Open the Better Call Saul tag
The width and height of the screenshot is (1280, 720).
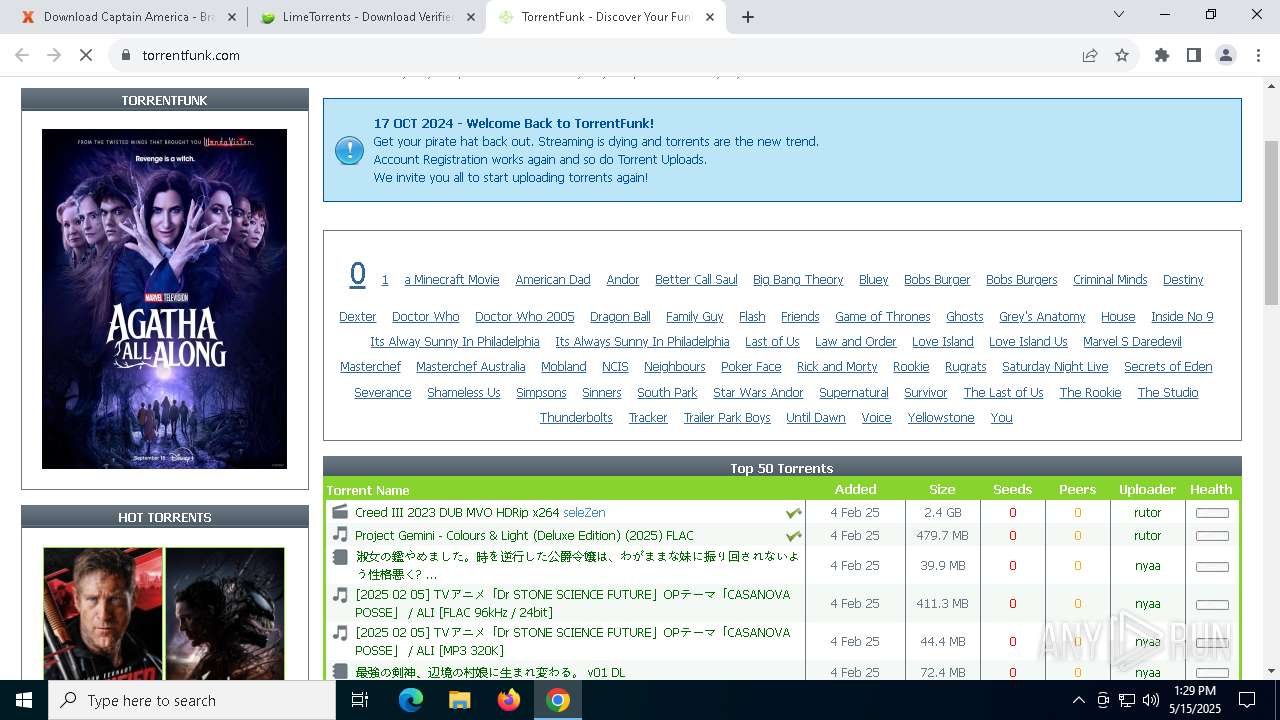(x=696, y=280)
